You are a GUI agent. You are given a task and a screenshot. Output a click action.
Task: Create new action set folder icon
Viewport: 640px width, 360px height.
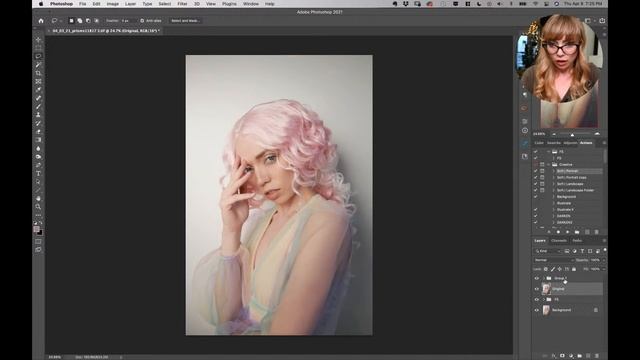pyautogui.click(x=577, y=232)
